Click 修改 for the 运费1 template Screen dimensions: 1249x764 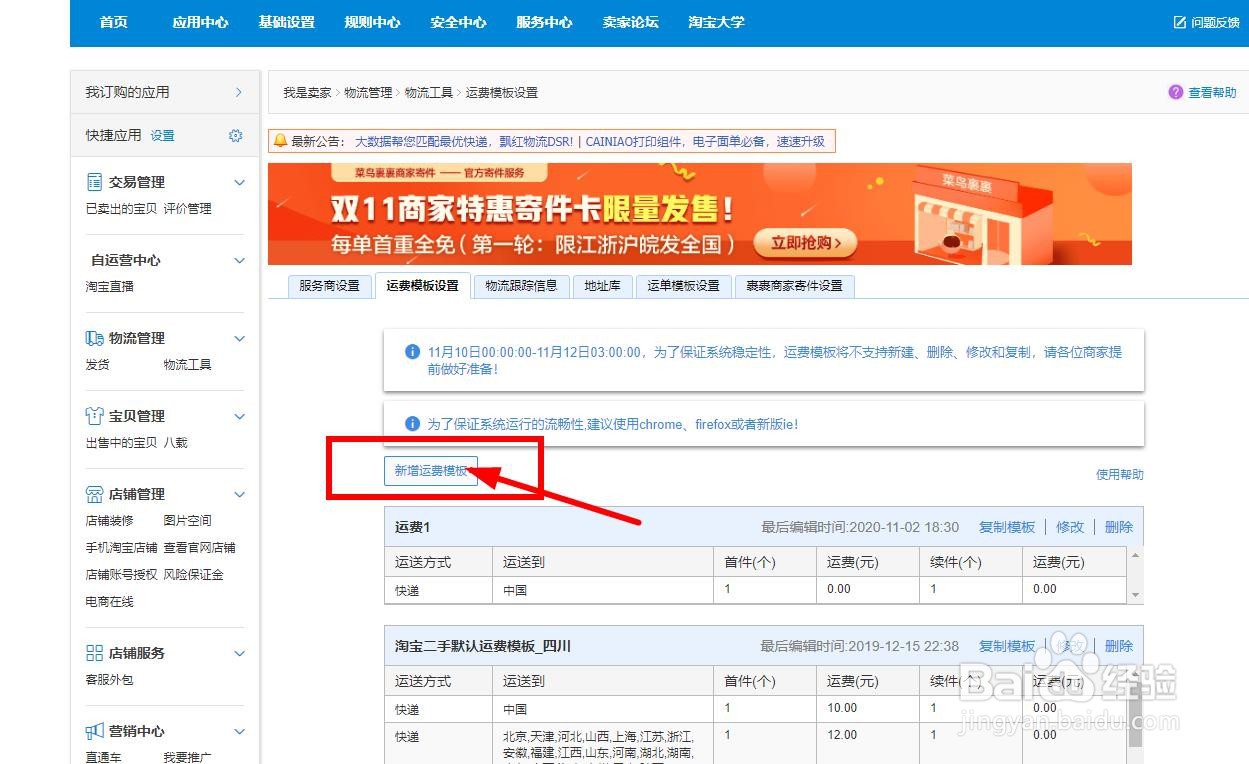coord(1069,527)
